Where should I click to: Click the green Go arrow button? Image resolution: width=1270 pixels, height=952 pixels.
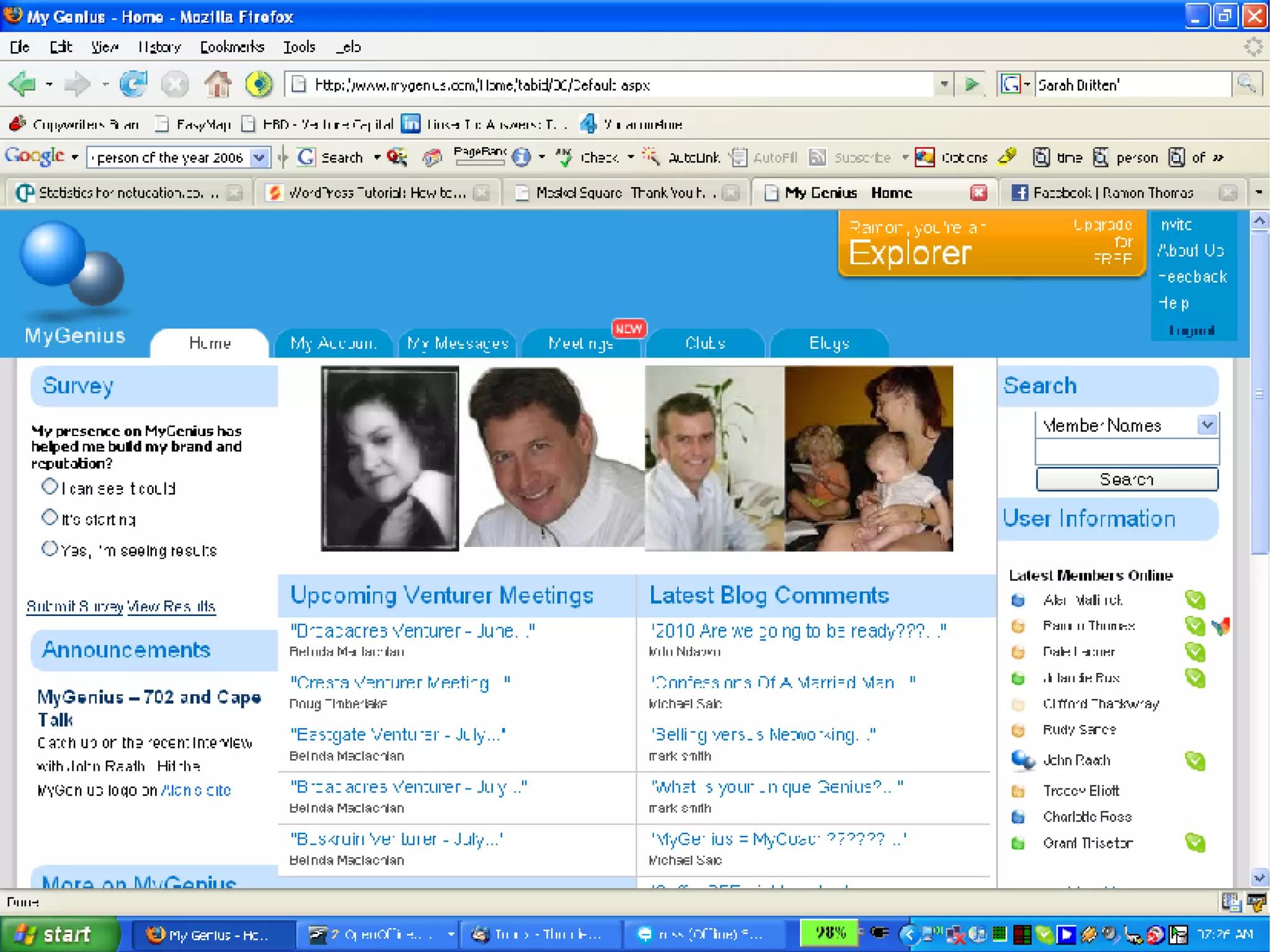coord(972,84)
